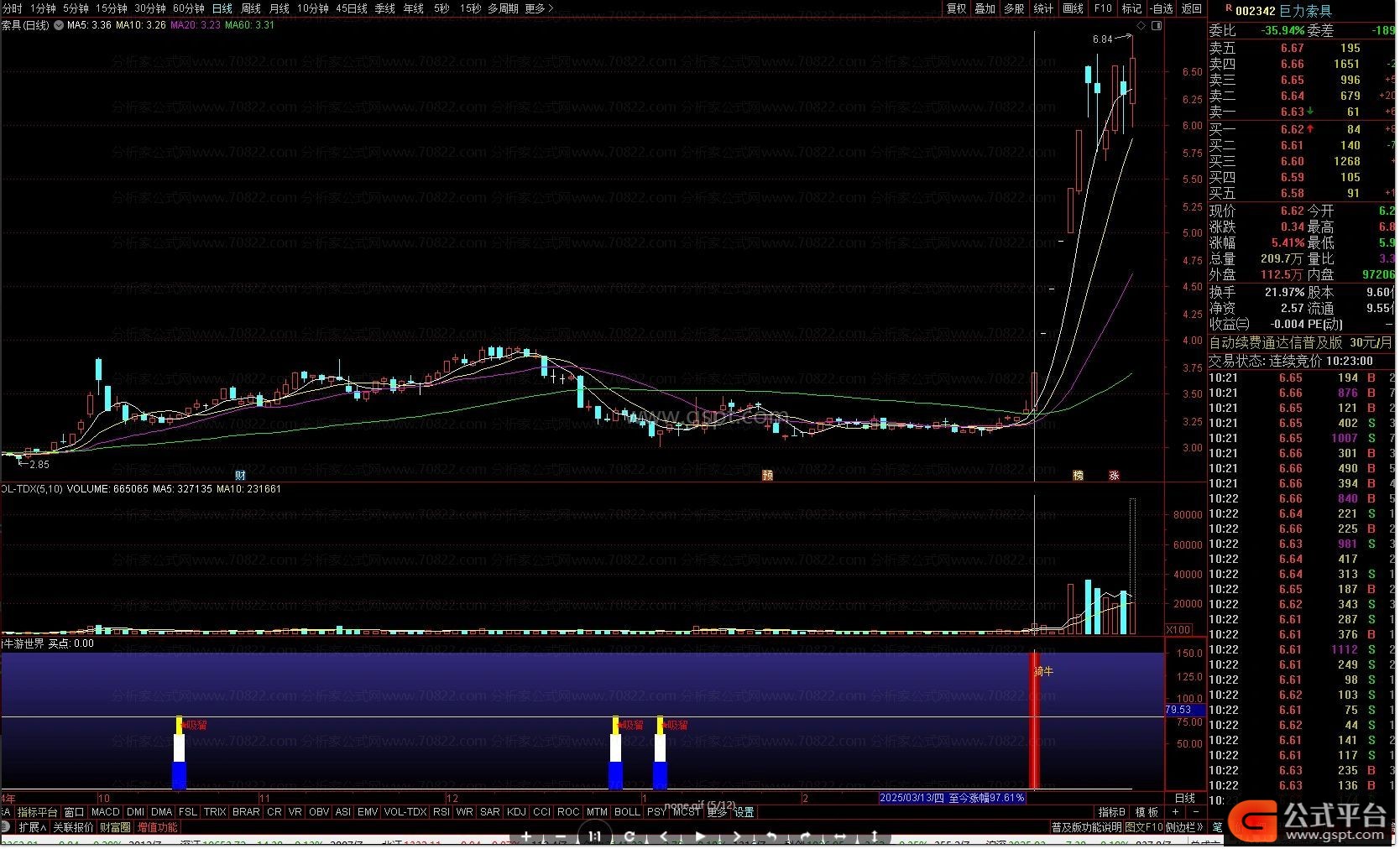Click the zoom-in plus icon in image viewer controls
This screenshot has height=849, width=1400.
[x=526, y=836]
